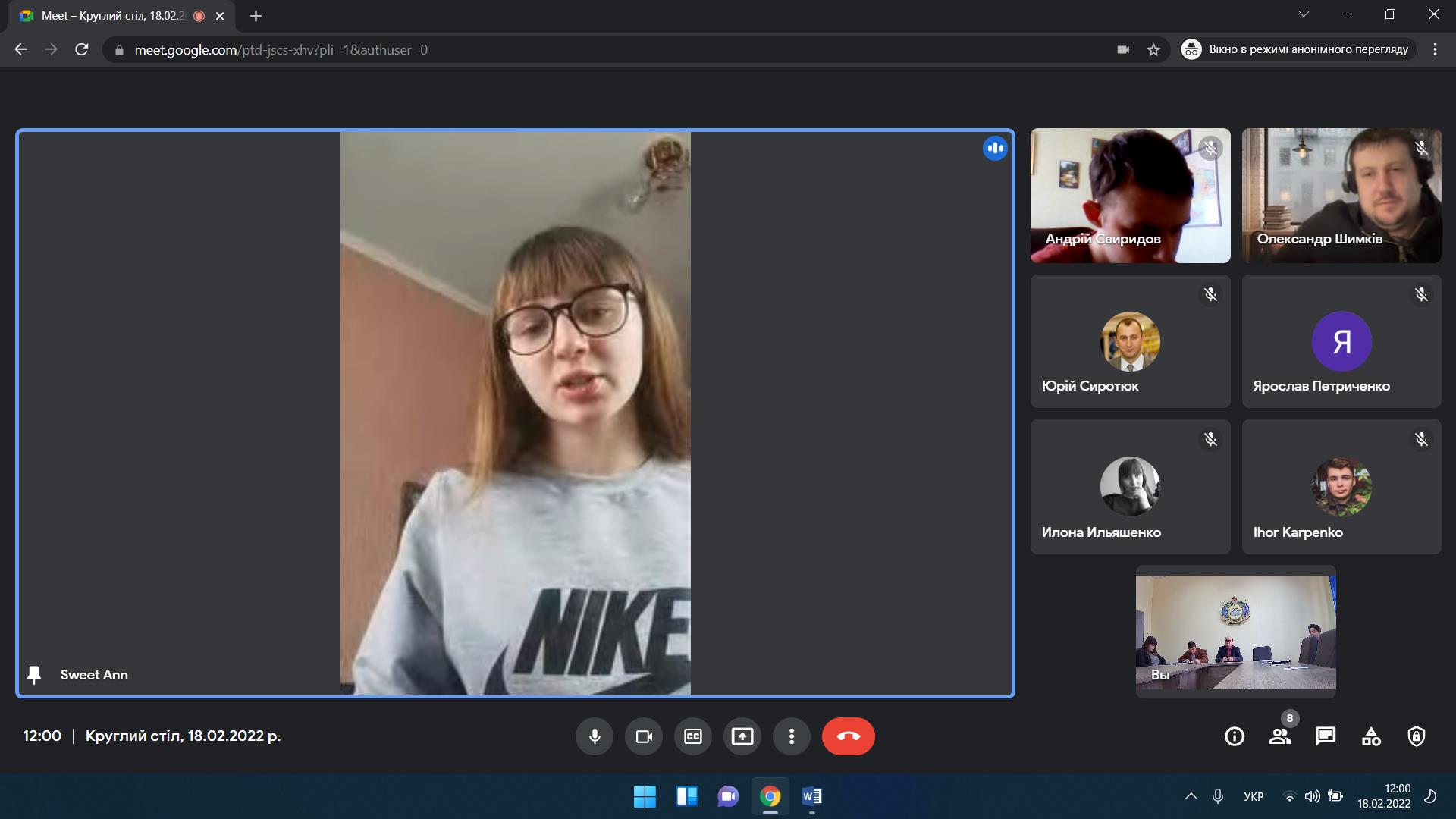Open more options three-dot menu in call bar
This screenshot has width=1456, height=819.
click(x=792, y=736)
